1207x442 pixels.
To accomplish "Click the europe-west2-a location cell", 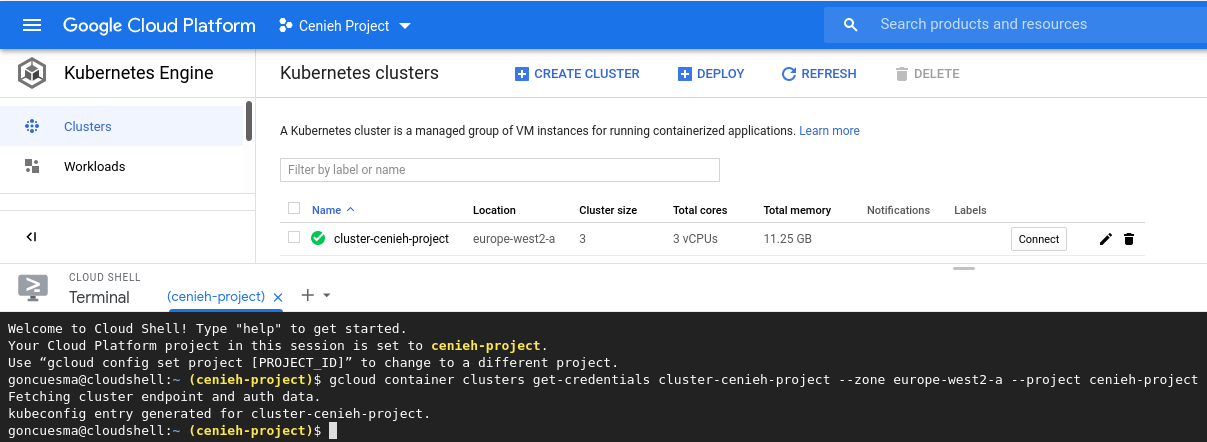I will pos(514,239).
